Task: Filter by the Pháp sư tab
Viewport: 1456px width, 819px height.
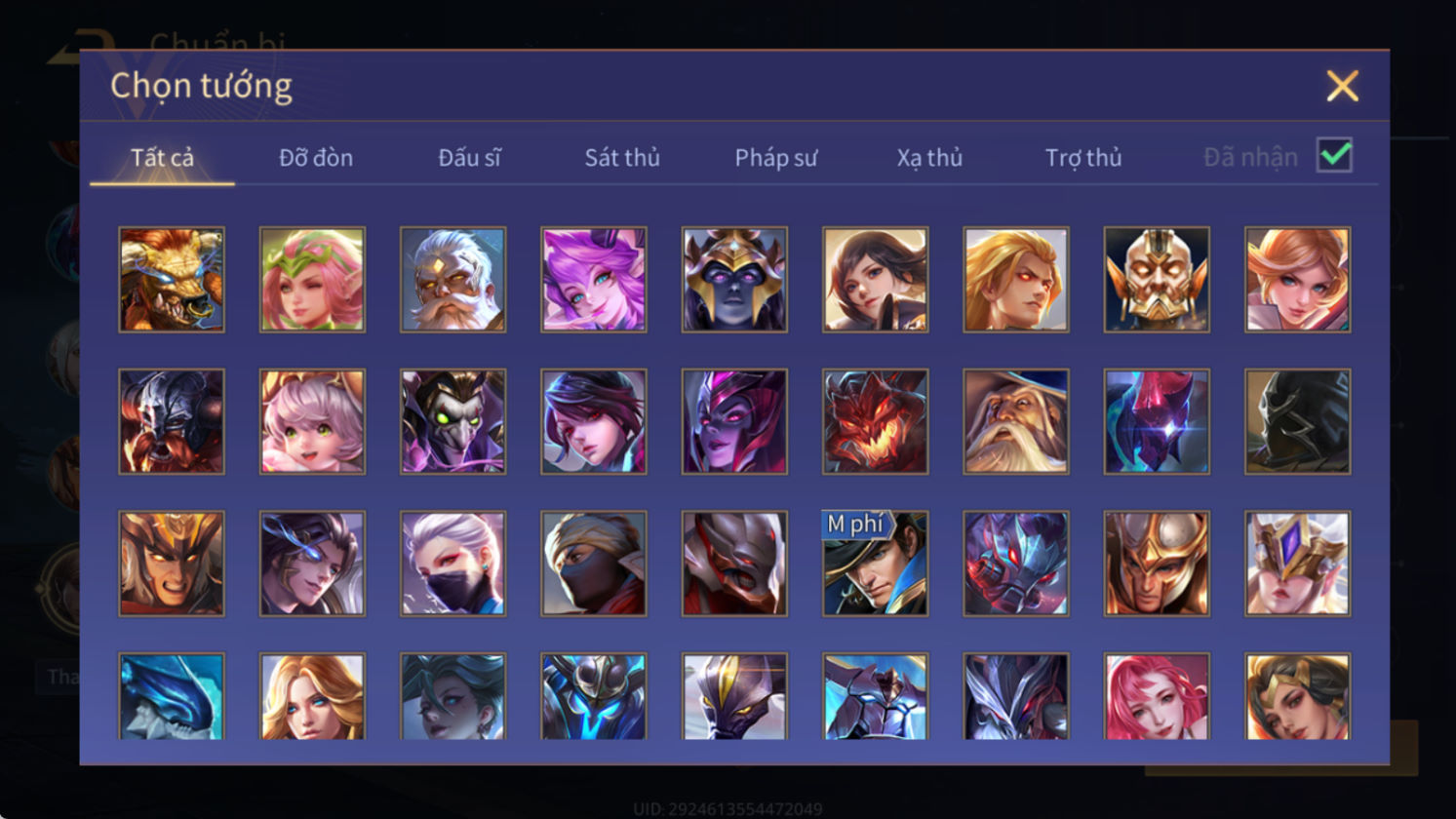Action: tap(776, 158)
